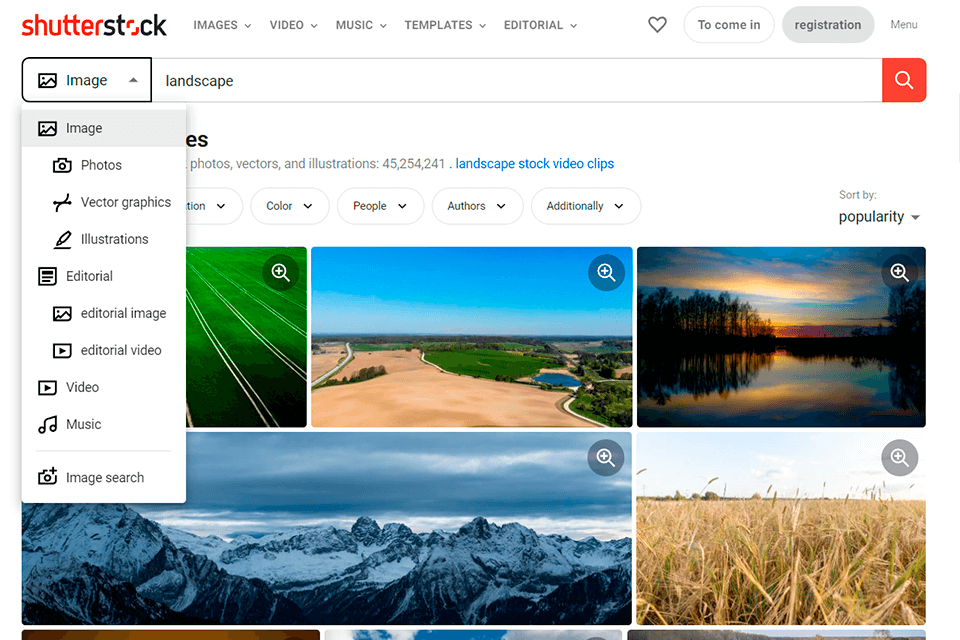Open the TEMPLATES menu
Viewport: 960px width, 640px height.
(438, 24)
